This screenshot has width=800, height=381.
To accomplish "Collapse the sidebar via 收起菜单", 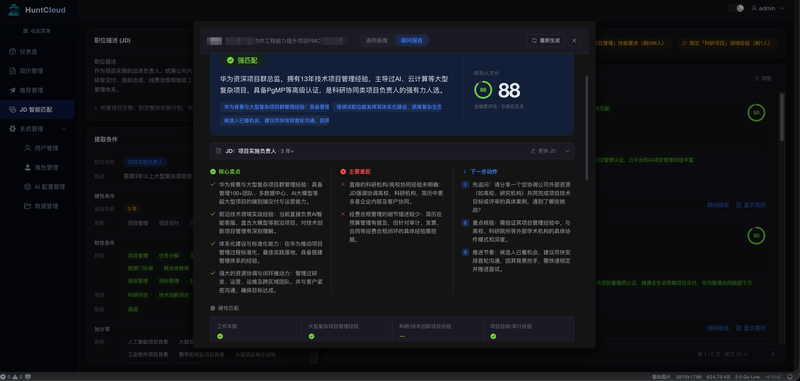I will point(37,31).
